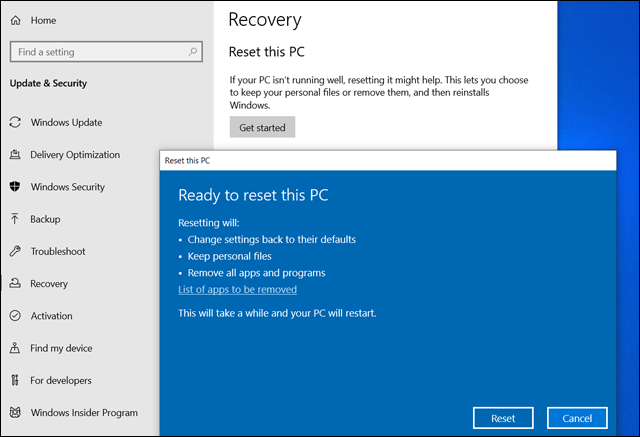Viewport: 640px width, 437px height.
Task: Cancel the reset dialog
Action: 577,418
